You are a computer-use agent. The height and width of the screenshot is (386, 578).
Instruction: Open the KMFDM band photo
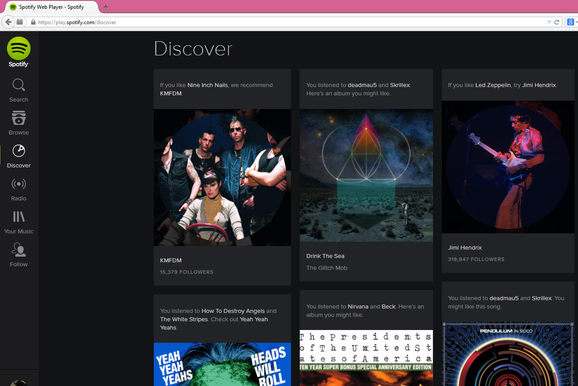222,177
